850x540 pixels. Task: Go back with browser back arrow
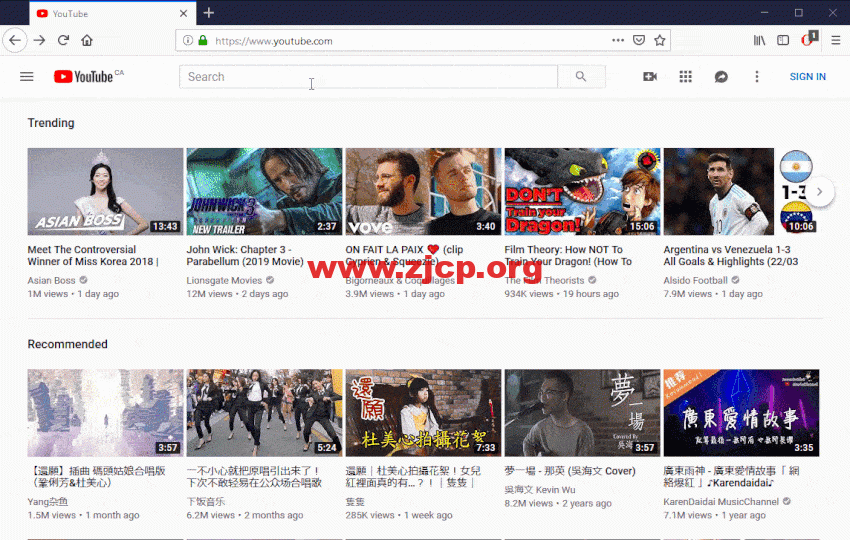[15, 41]
